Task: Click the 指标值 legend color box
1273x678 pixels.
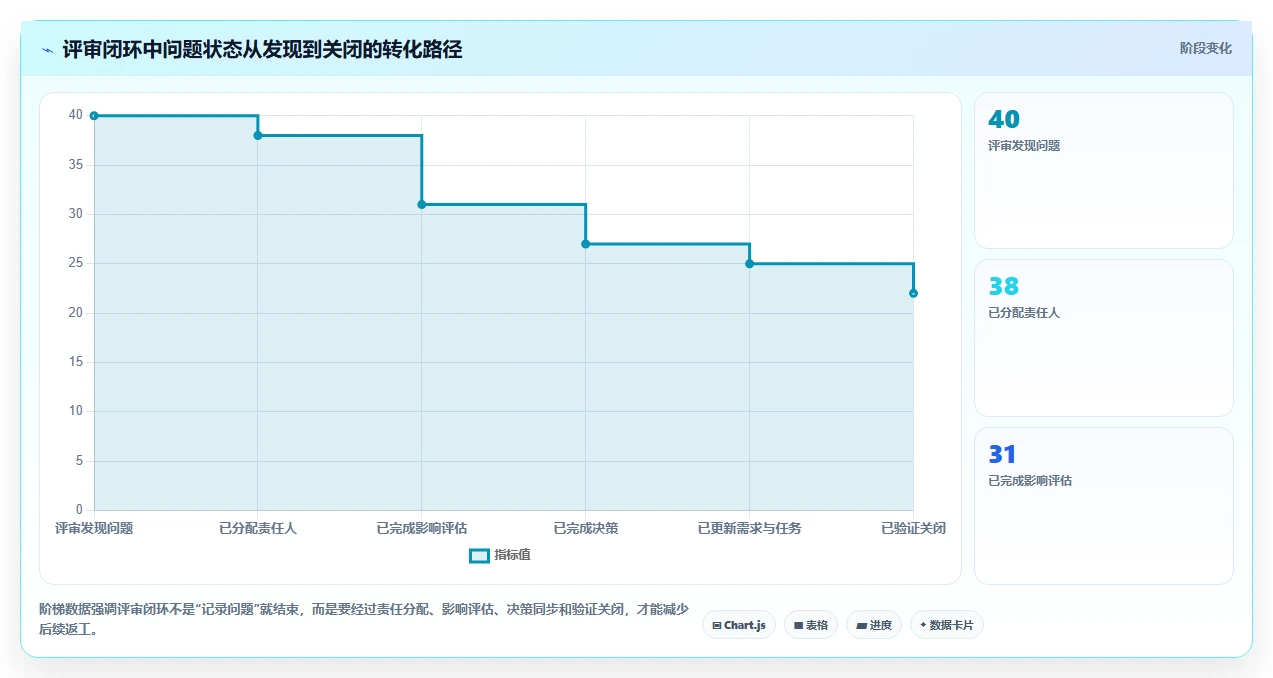Action: click(x=479, y=555)
